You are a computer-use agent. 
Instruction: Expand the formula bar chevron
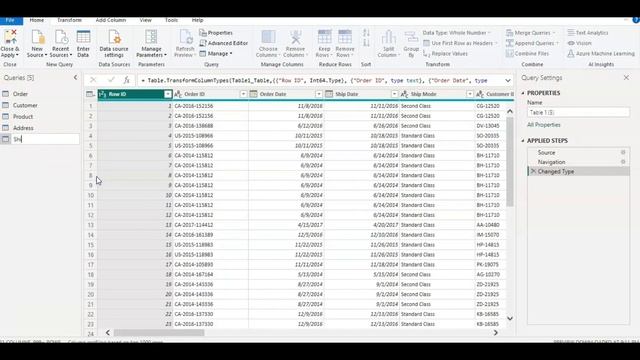pos(508,80)
